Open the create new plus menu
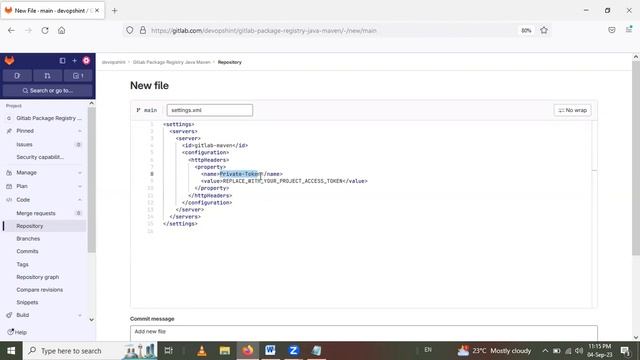The width and height of the screenshot is (640, 360). coord(74,61)
